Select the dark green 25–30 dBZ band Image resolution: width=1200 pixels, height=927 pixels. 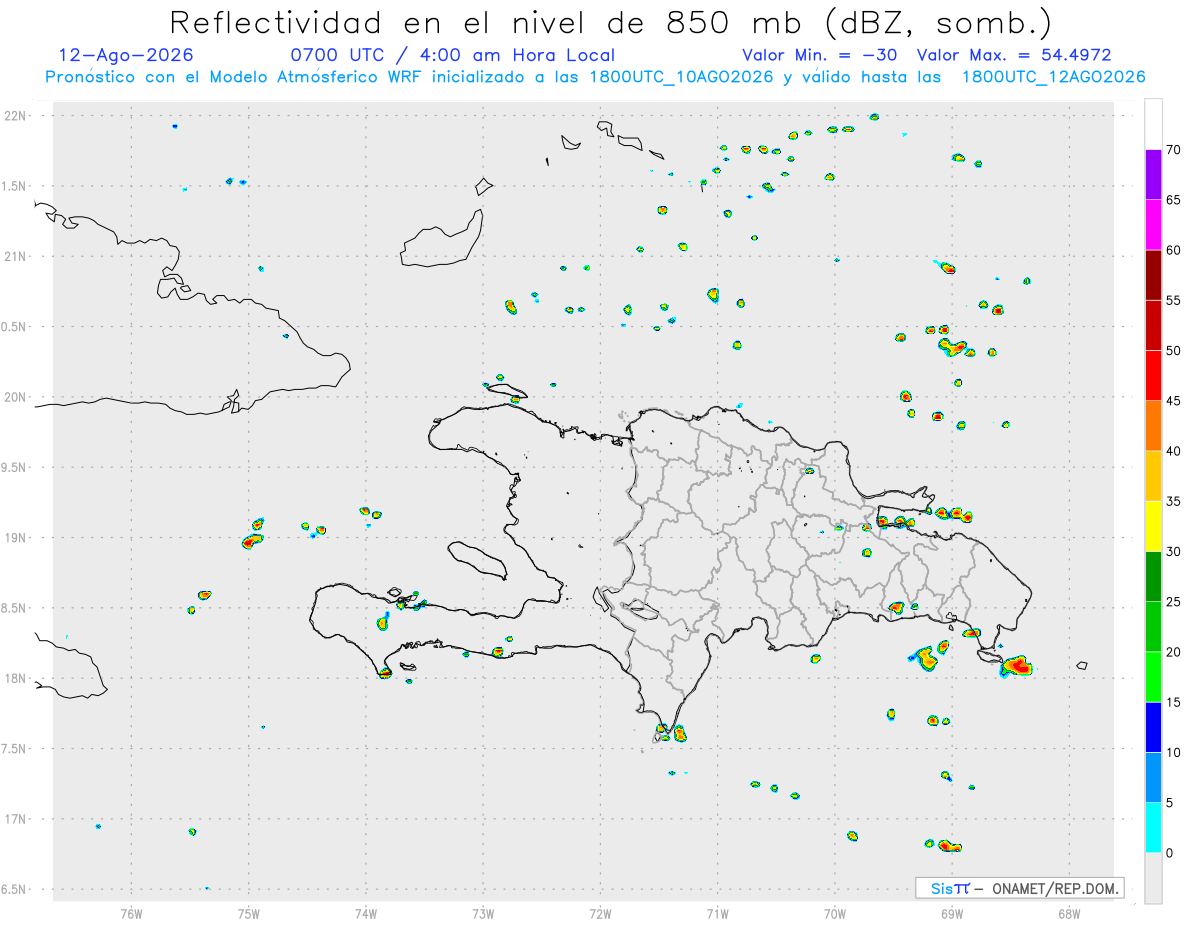1153,576
